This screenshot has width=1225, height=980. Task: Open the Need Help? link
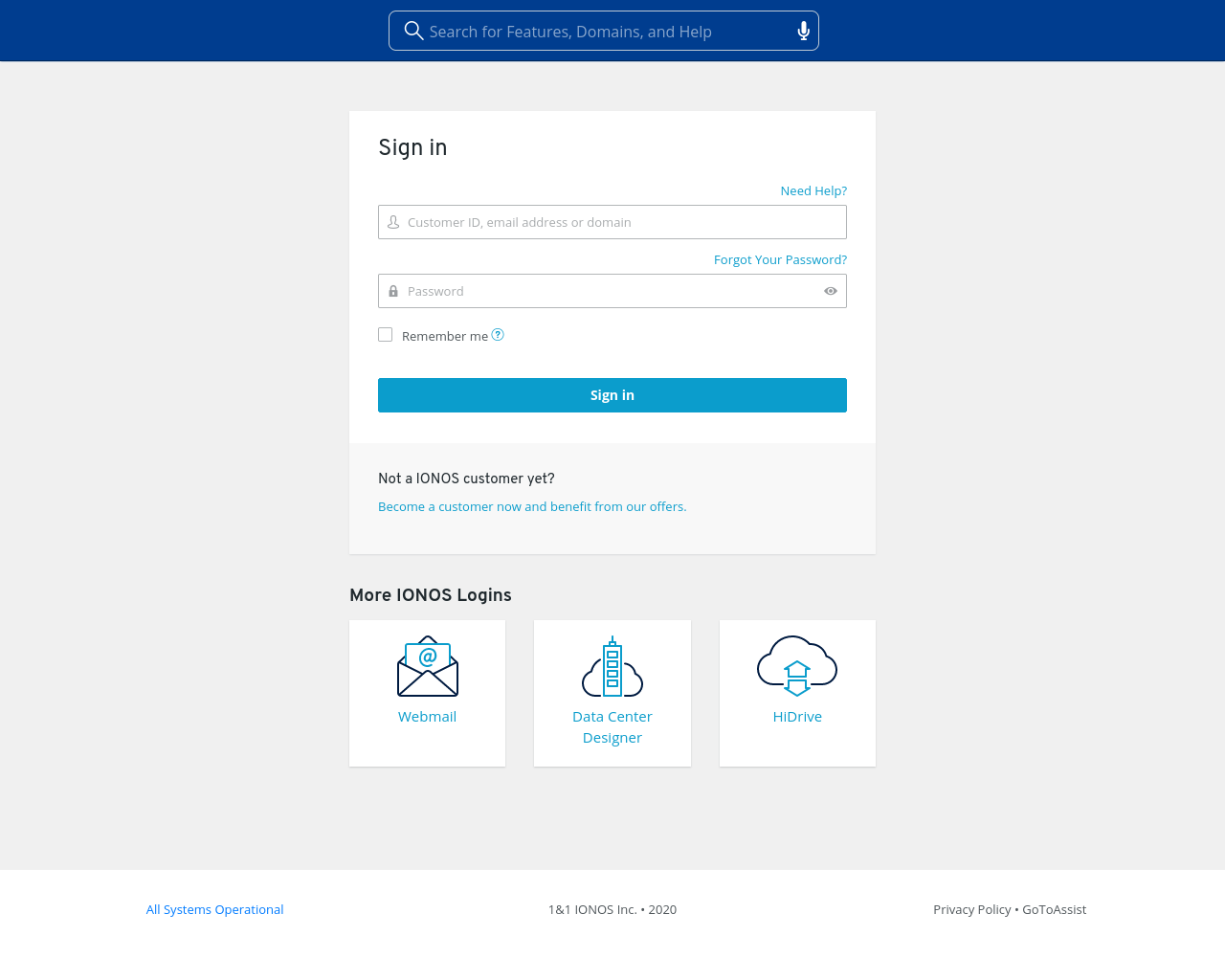pos(813,190)
